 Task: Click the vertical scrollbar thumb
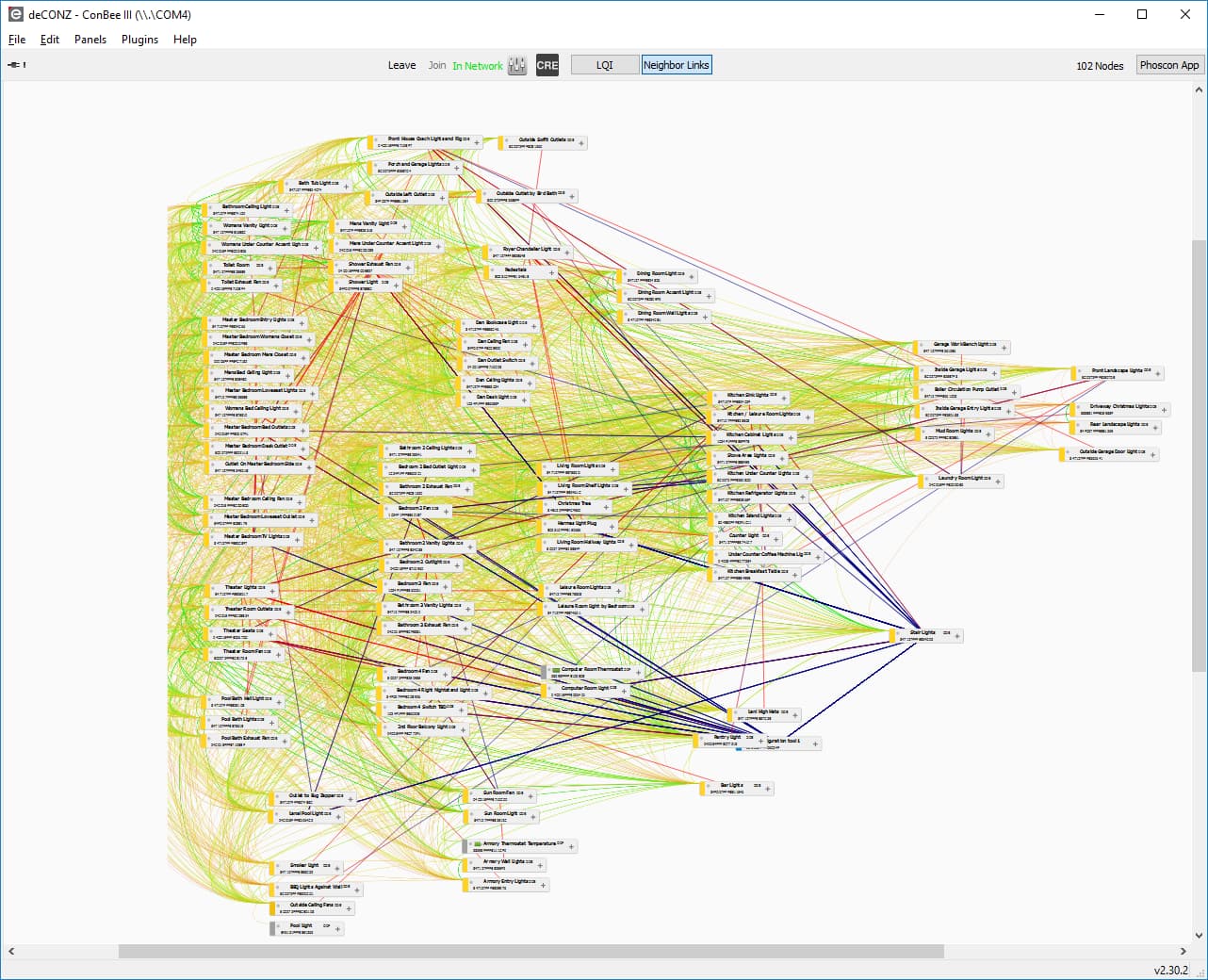pyautogui.click(x=1199, y=455)
